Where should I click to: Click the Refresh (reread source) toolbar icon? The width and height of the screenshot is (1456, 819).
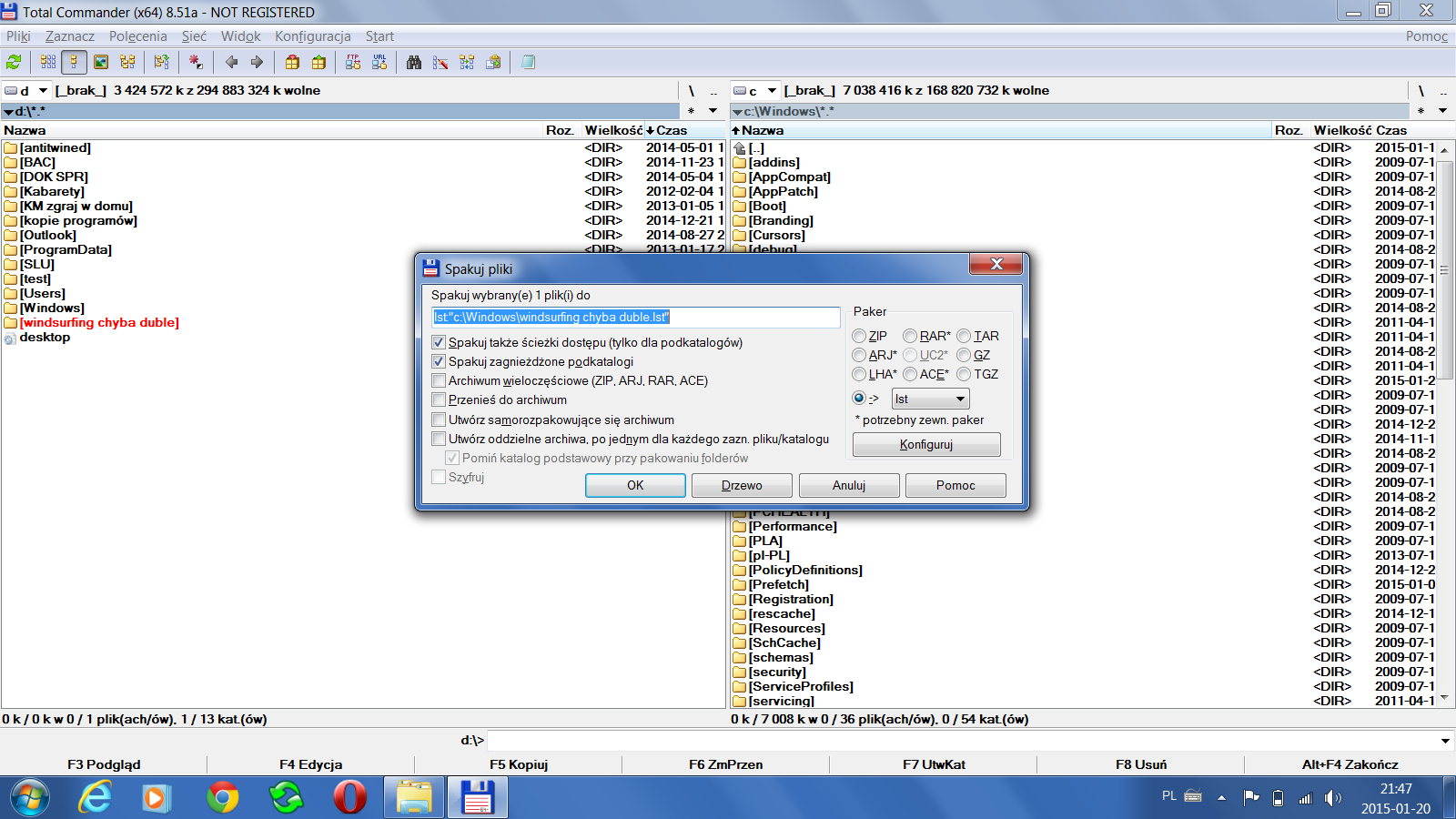[14, 62]
